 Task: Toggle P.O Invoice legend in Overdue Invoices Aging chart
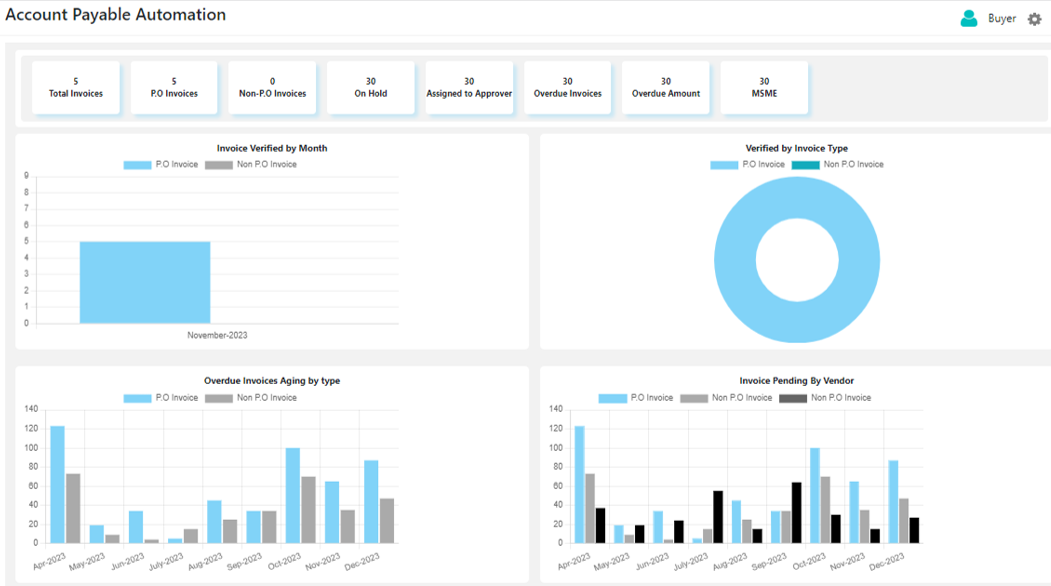161,398
